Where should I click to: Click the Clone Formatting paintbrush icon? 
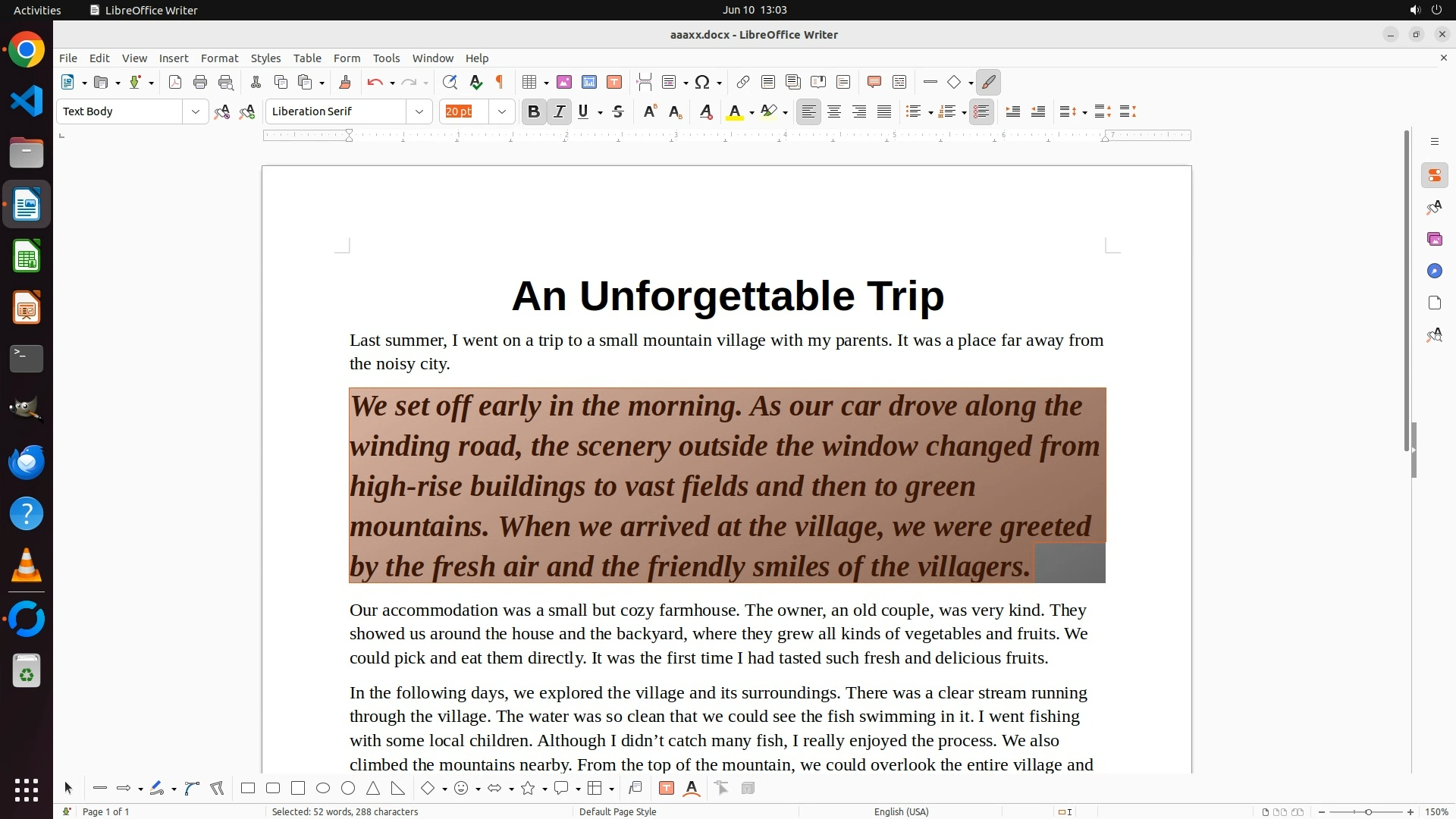click(x=345, y=82)
